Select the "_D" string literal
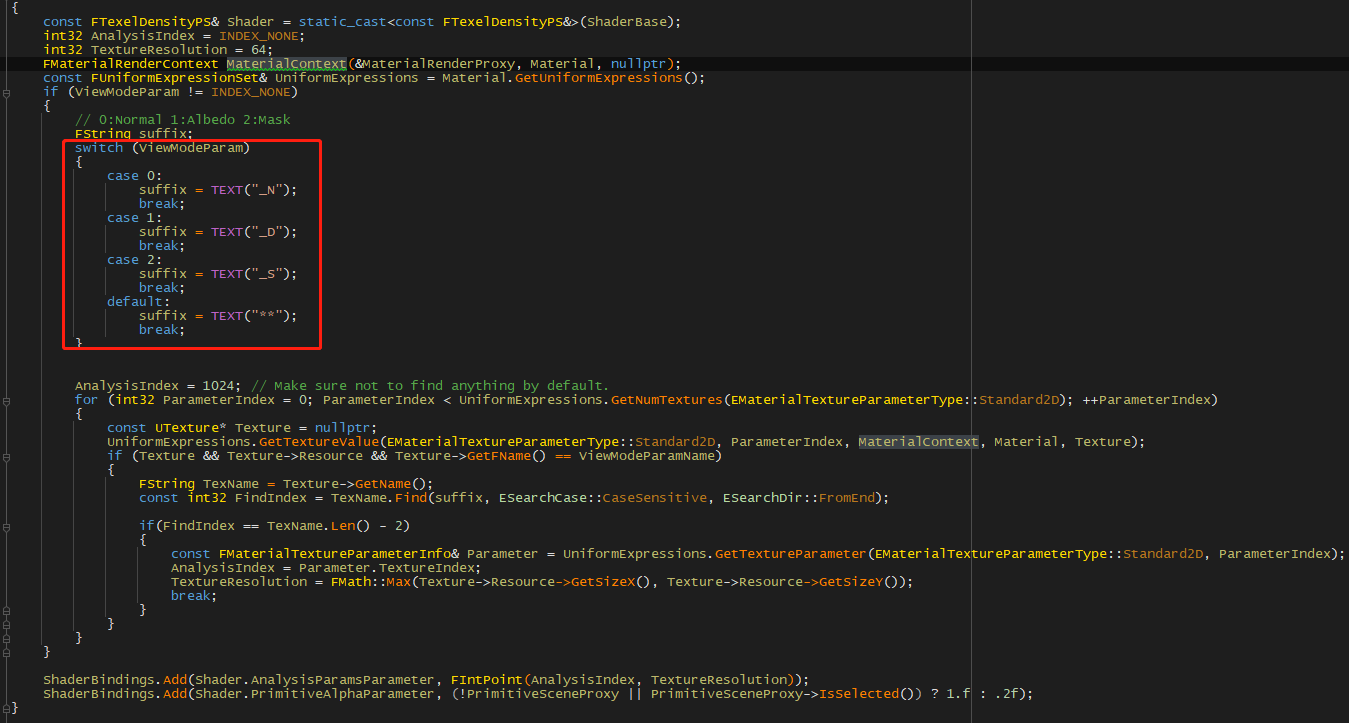Screen dimensions: 1349x723 pos(267,232)
